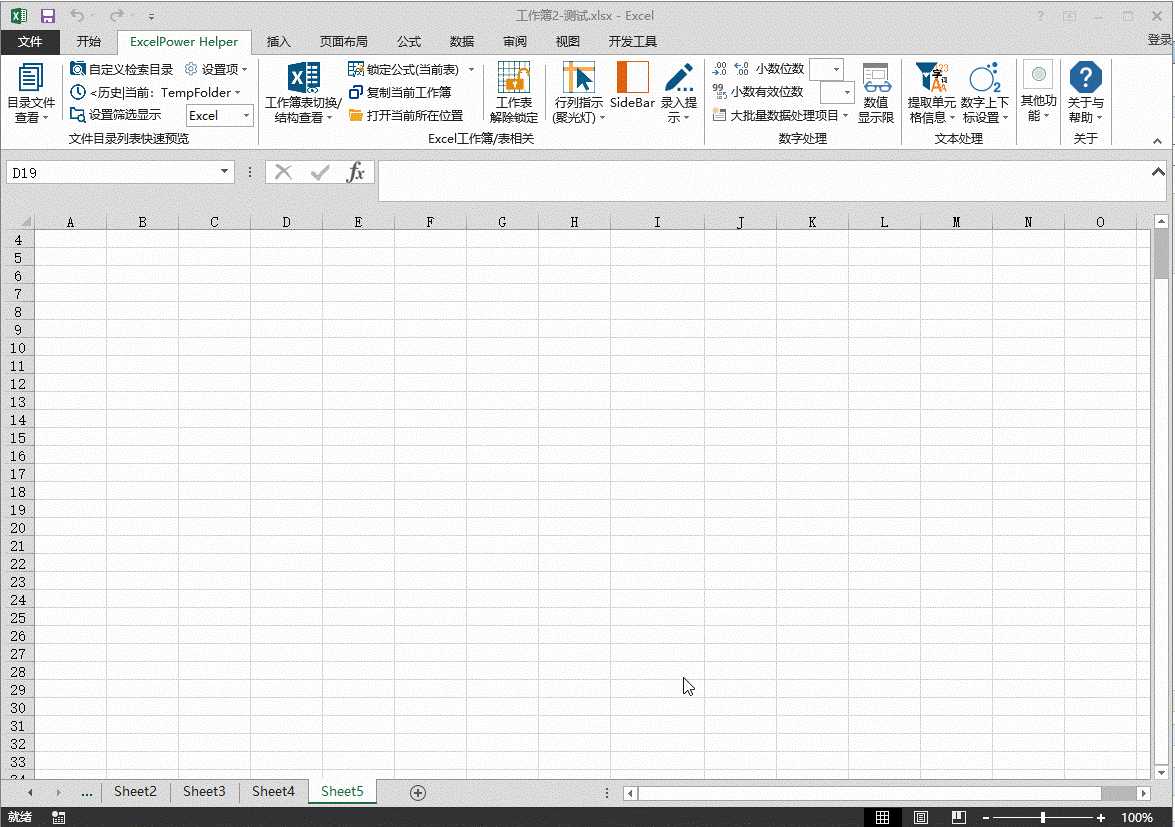Switch to the 审阅 Review tab
This screenshot has width=1175, height=827.
coord(515,41)
